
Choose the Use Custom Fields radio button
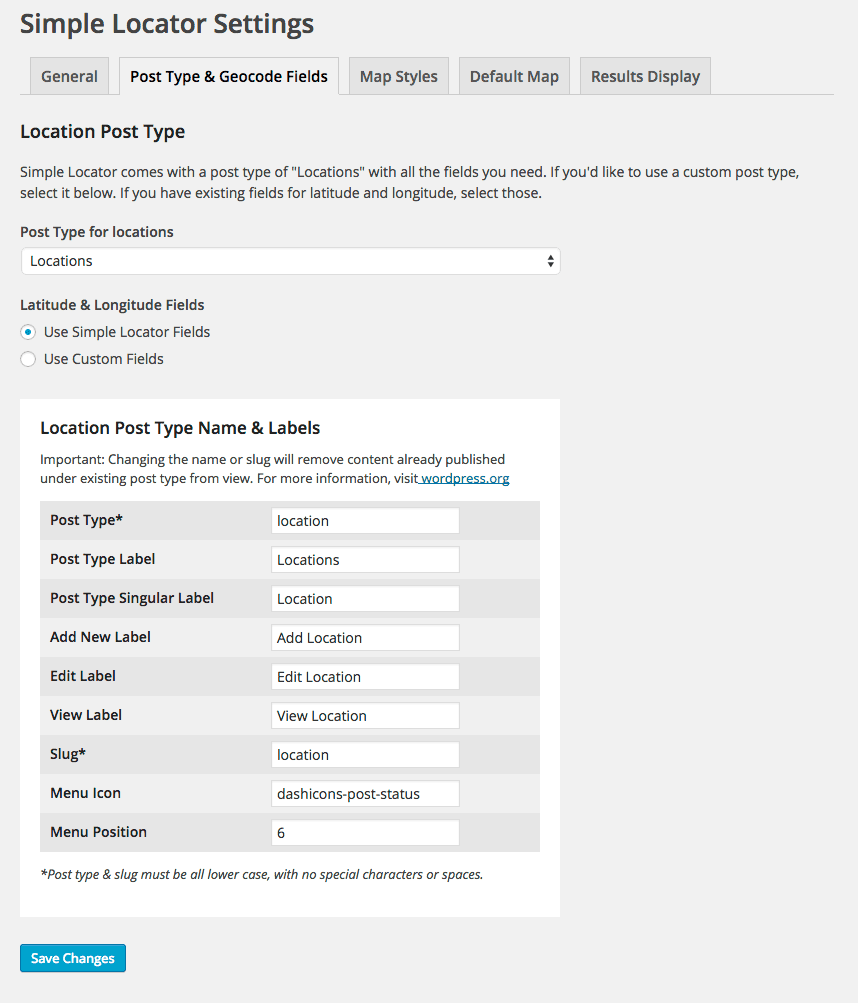click(29, 359)
